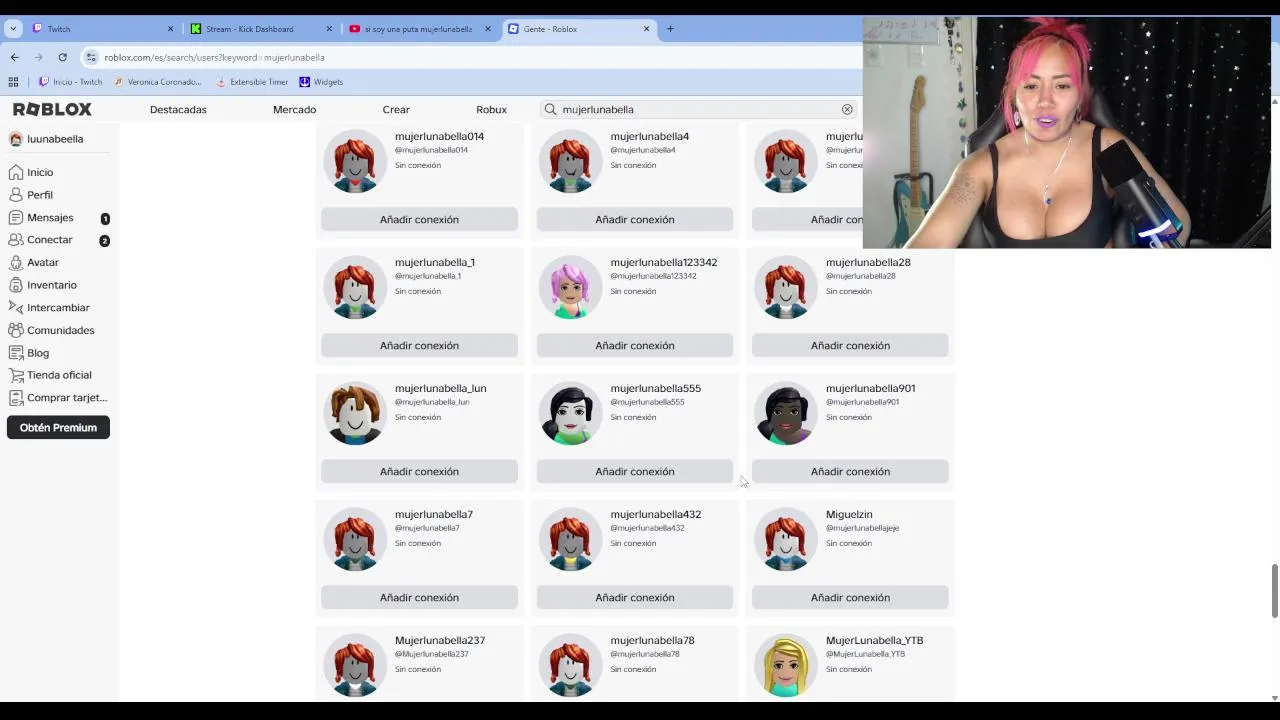The image size is (1280, 720).
Task: Click the Roblox logo
Action: tap(52, 109)
